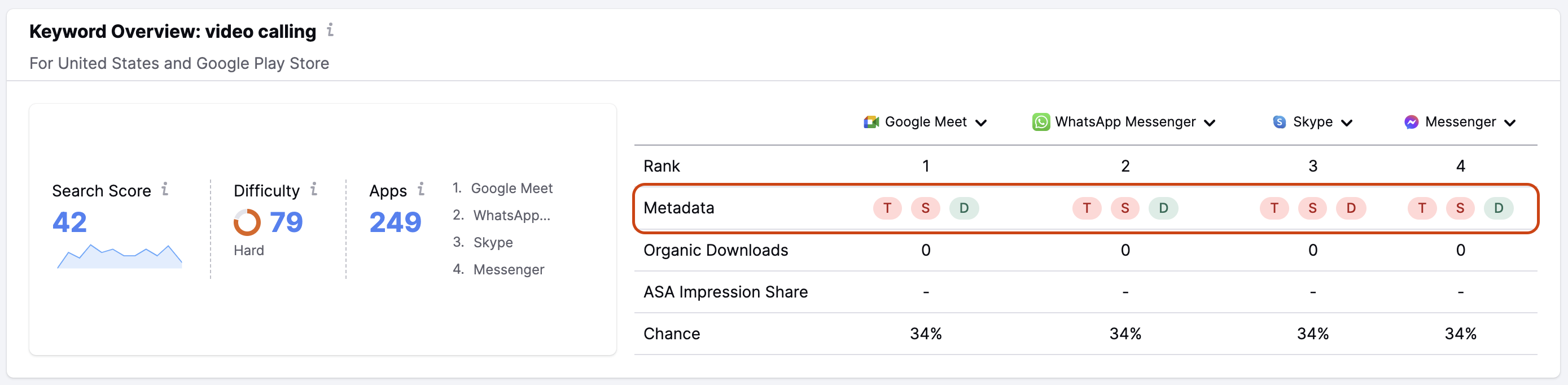1568x385 pixels.
Task: Click the T metadata badge for Google Meet
Action: (x=887, y=208)
